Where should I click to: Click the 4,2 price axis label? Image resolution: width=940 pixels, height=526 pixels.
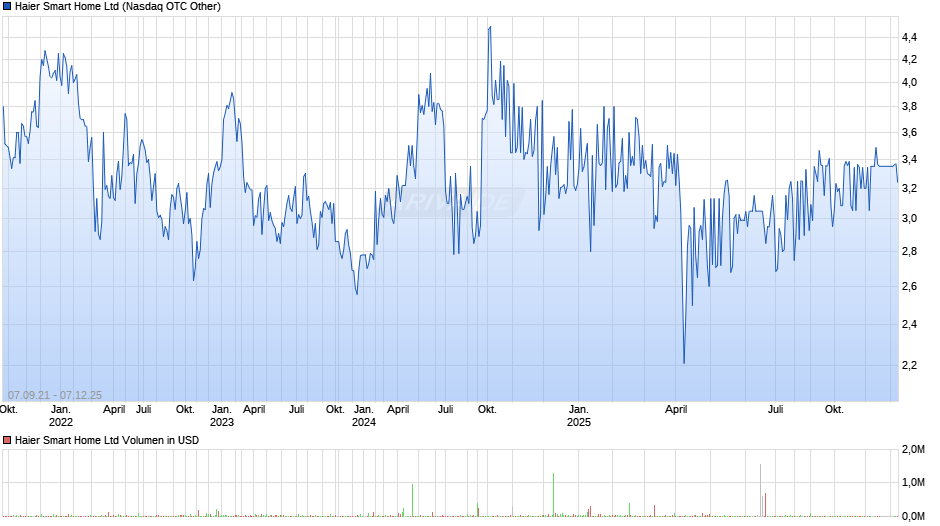909,59
